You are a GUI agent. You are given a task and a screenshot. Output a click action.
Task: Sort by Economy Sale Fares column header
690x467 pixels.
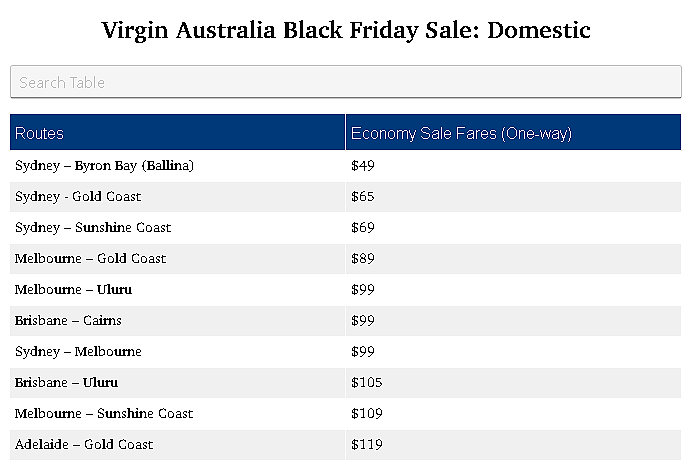click(x=514, y=132)
